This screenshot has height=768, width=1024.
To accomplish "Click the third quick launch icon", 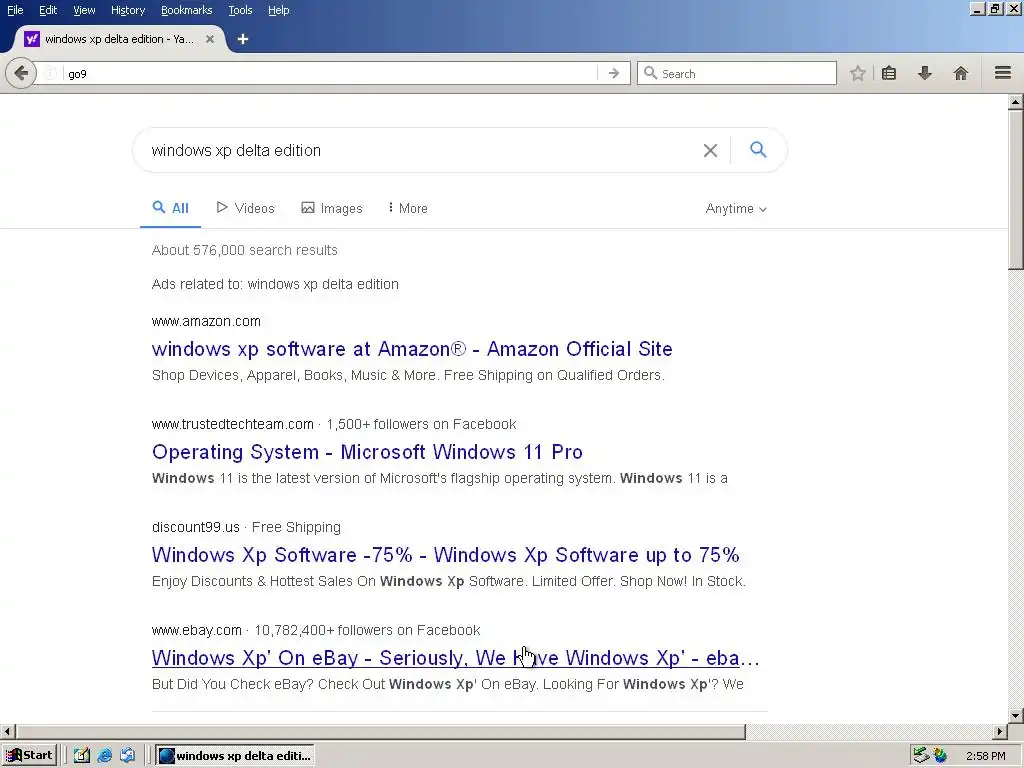I will [127, 756].
